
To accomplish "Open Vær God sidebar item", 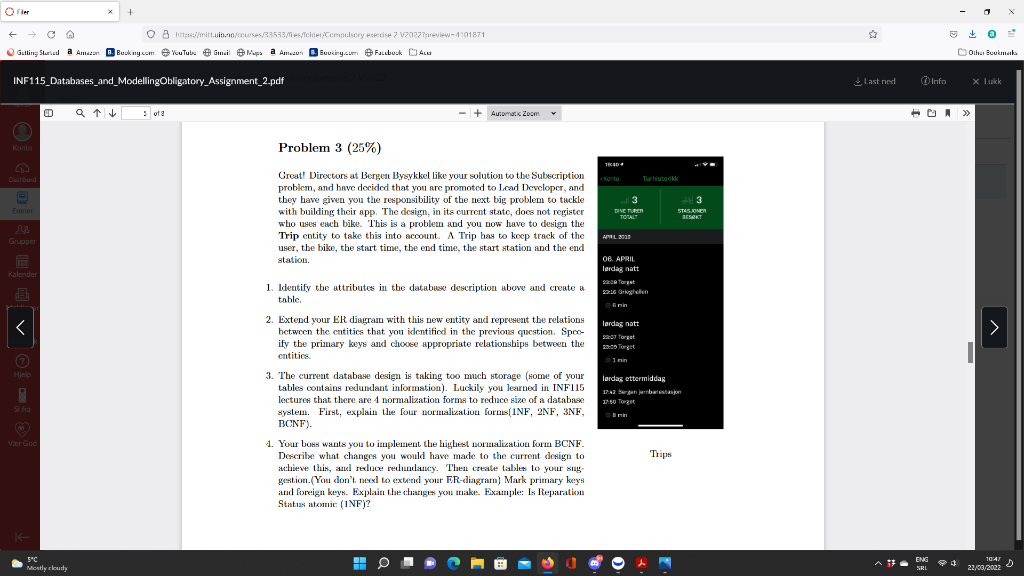I will point(22,434).
